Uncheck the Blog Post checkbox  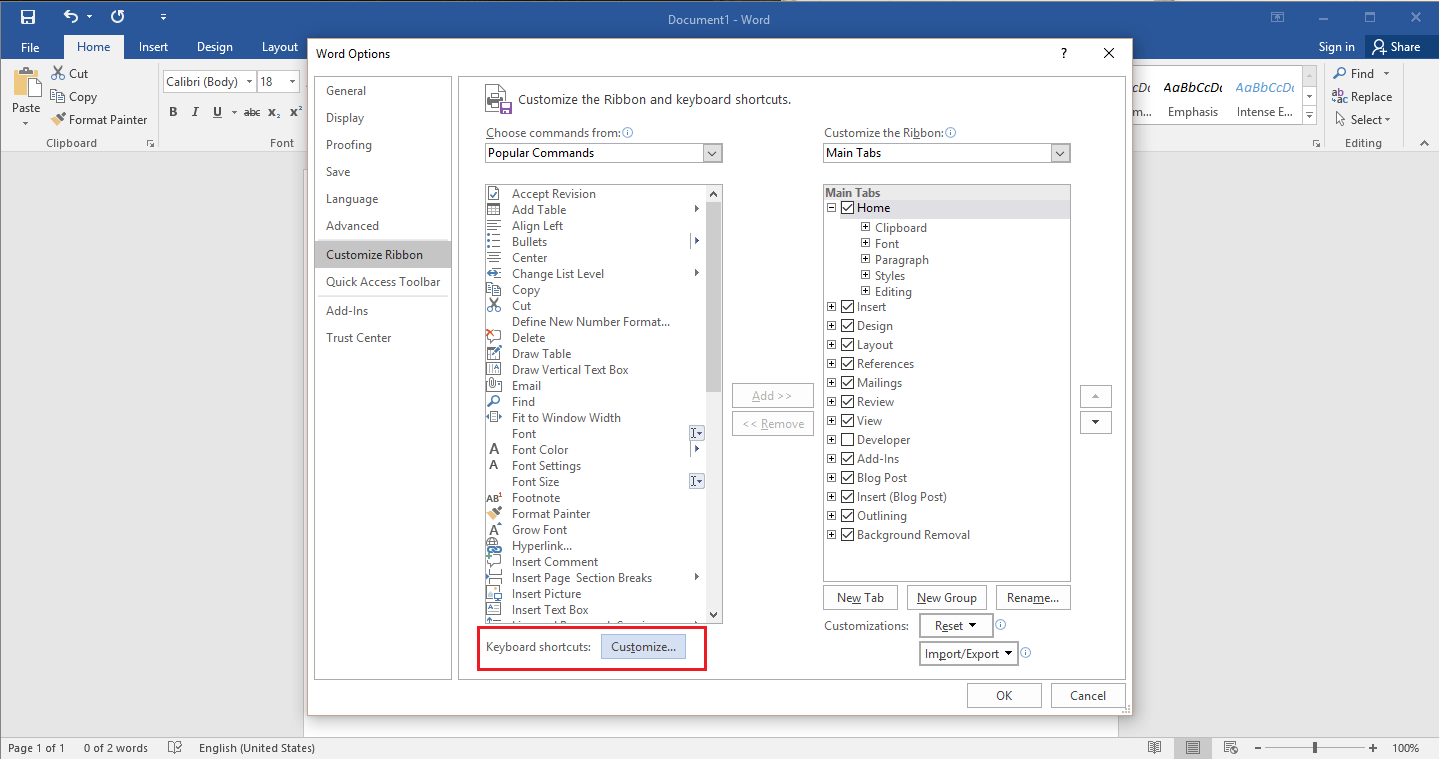[848, 478]
